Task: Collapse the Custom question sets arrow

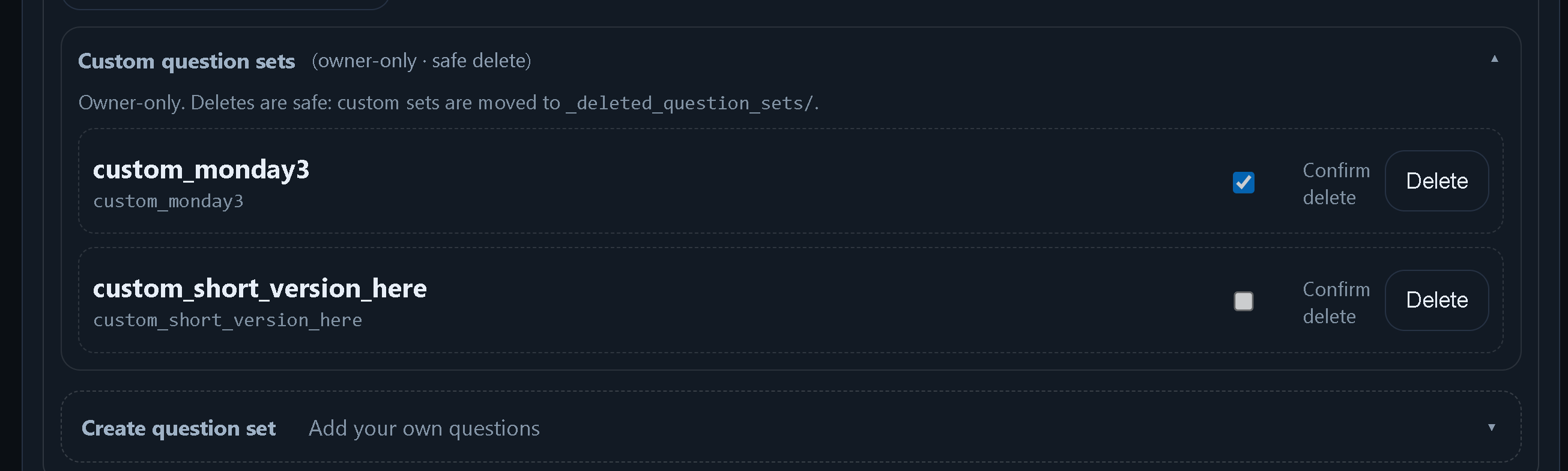Action: coord(1494,59)
